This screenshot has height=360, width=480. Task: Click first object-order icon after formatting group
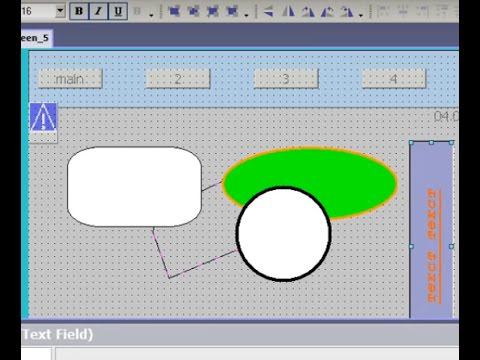[174, 11]
